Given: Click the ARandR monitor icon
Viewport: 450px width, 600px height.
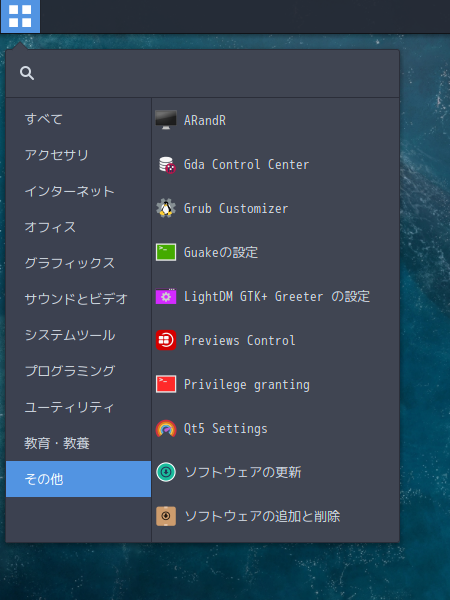Looking at the screenshot, I should pos(166,120).
